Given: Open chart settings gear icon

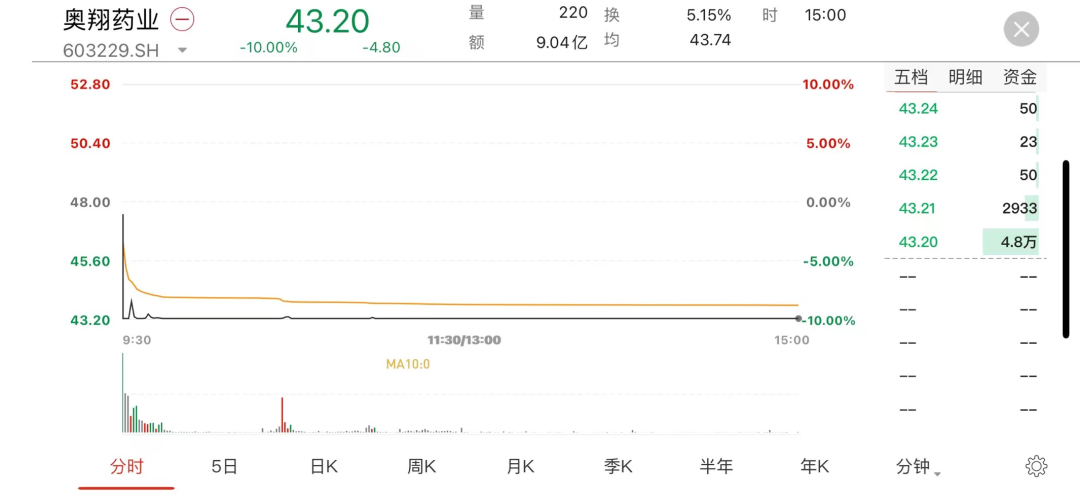Looking at the screenshot, I should click(x=1036, y=466).
